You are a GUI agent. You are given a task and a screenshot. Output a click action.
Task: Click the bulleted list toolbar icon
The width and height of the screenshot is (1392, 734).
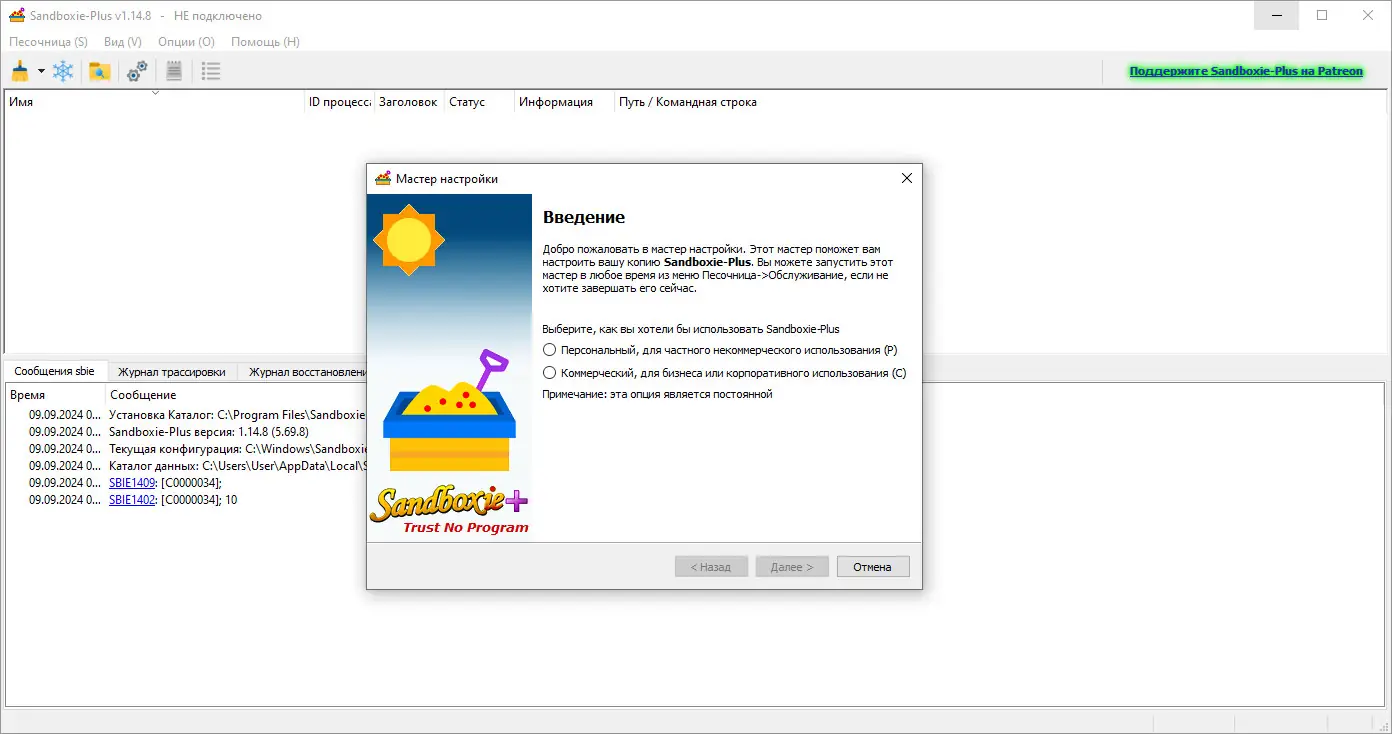(210, 71)
